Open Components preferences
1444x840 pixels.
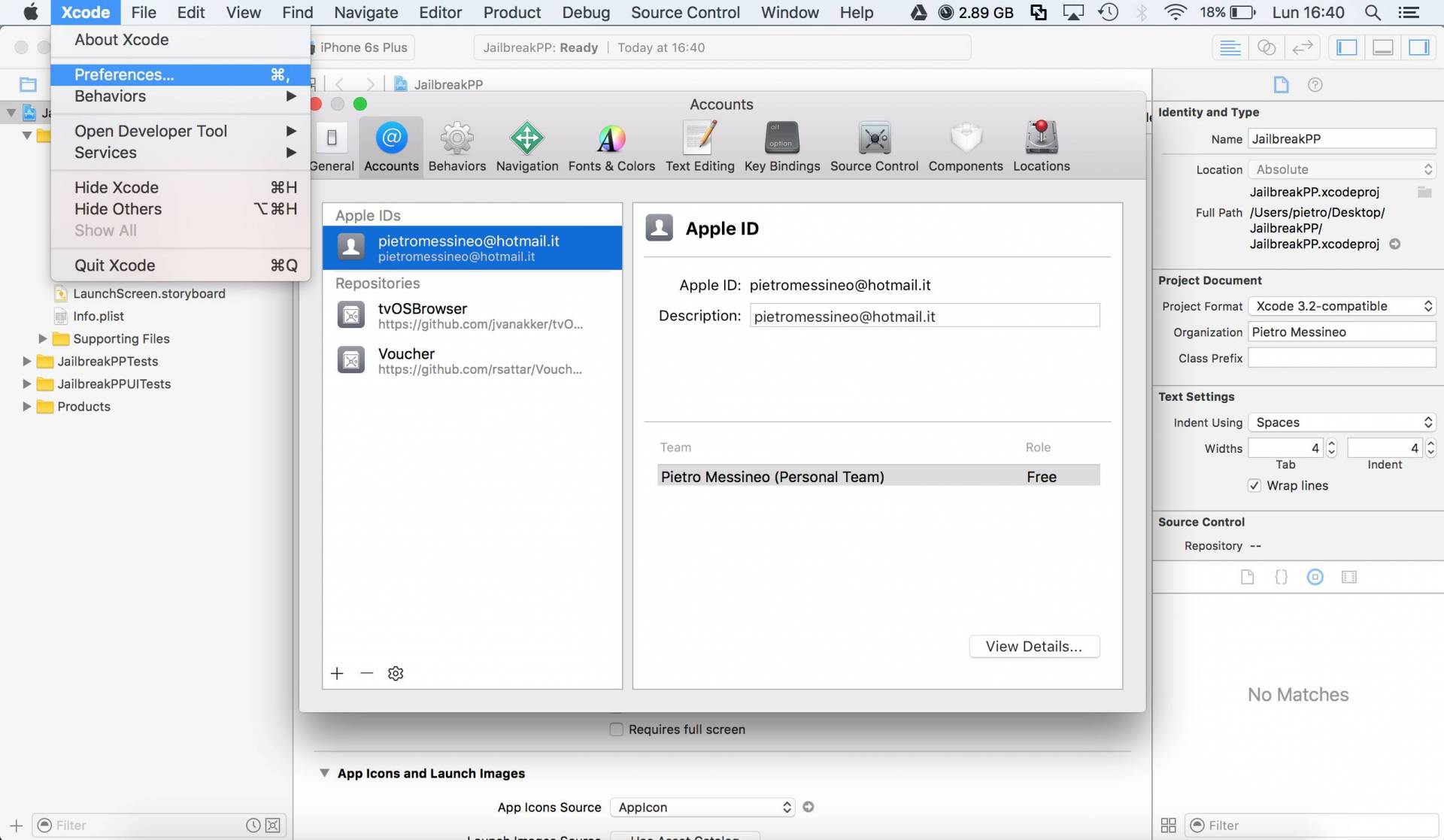[x=966, y=147]
